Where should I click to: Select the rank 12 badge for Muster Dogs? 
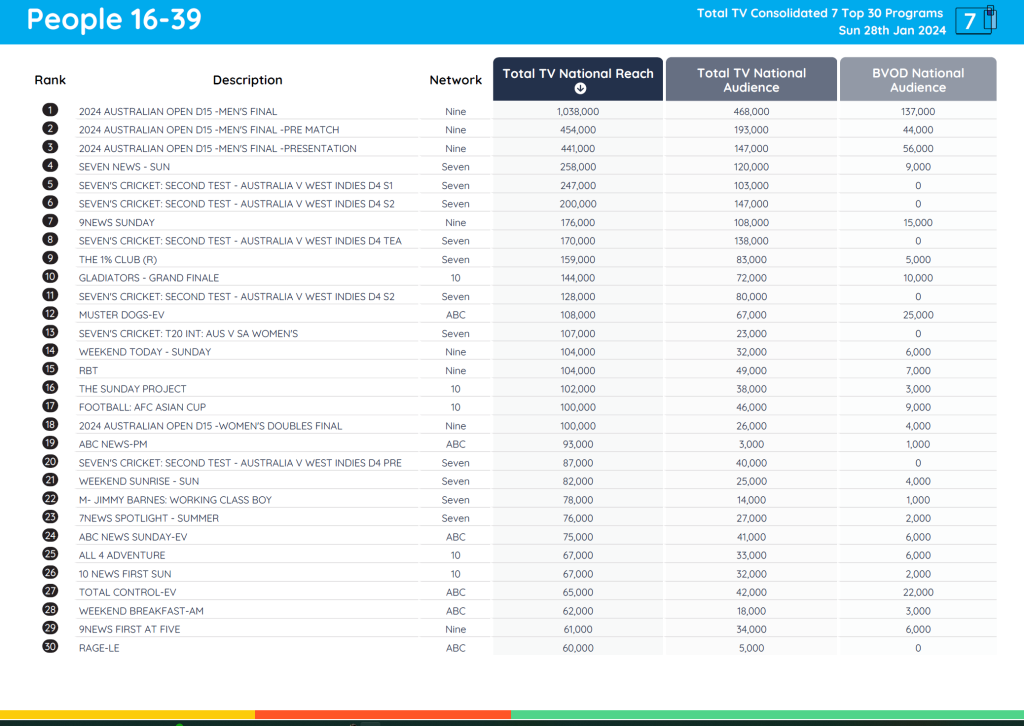(50, 314)
